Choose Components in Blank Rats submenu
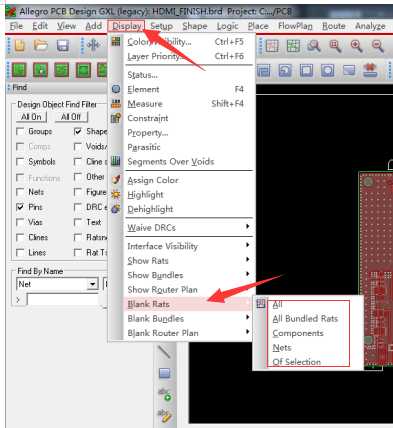The height and width of the screenshot is (428, 393). tap(298, 333)
